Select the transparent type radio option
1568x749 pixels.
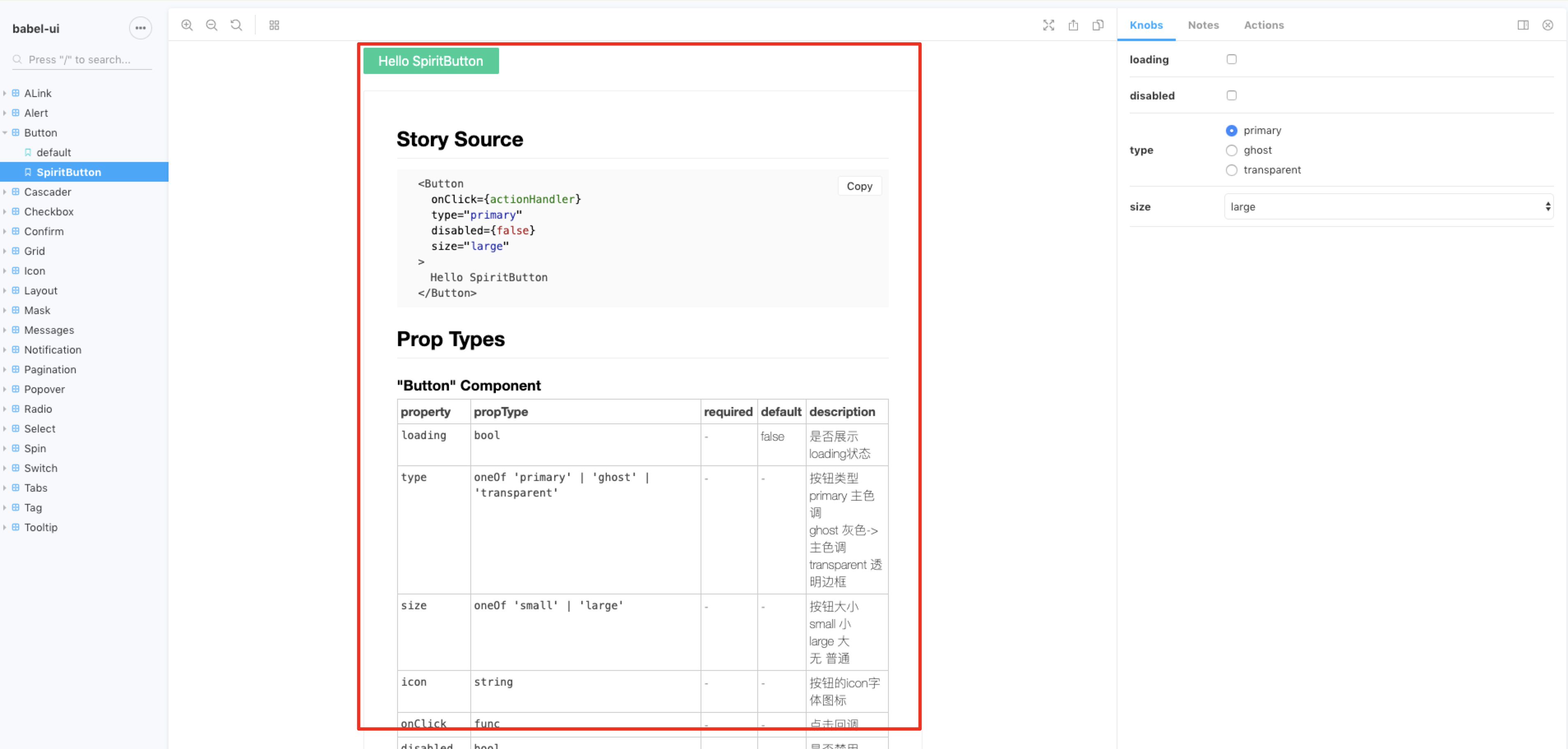[x=1231, y=170]
